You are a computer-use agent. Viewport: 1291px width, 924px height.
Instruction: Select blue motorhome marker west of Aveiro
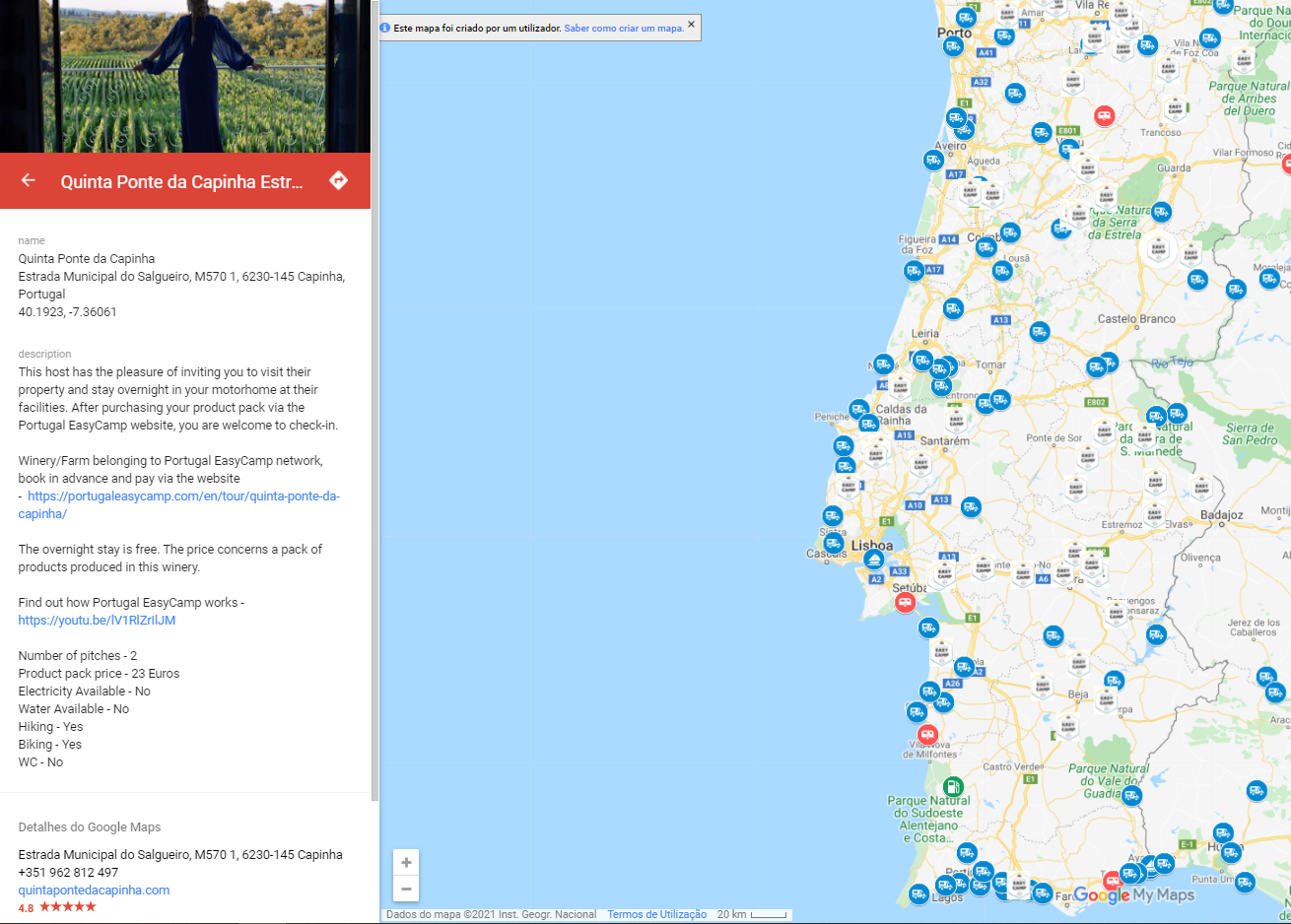click(x=933, y=160)
